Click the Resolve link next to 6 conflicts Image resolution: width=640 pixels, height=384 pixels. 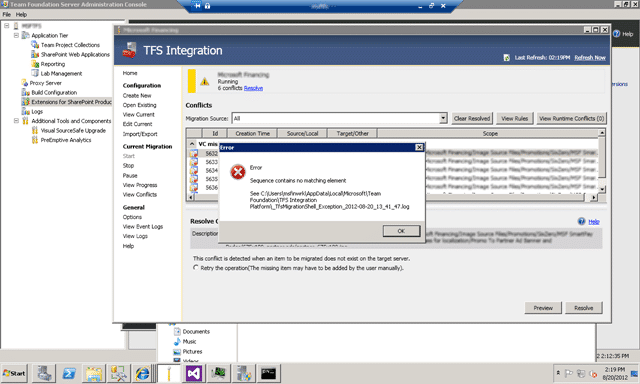tap(253, 88)
